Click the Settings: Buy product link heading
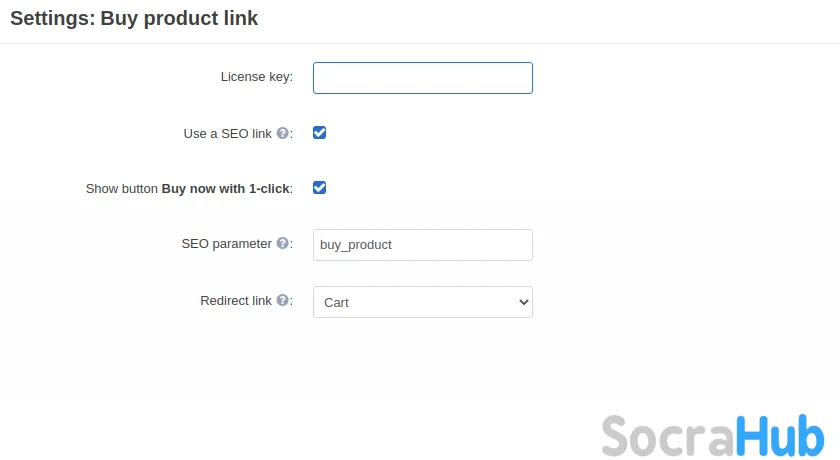840x460 pixels. tap(134, 18)
